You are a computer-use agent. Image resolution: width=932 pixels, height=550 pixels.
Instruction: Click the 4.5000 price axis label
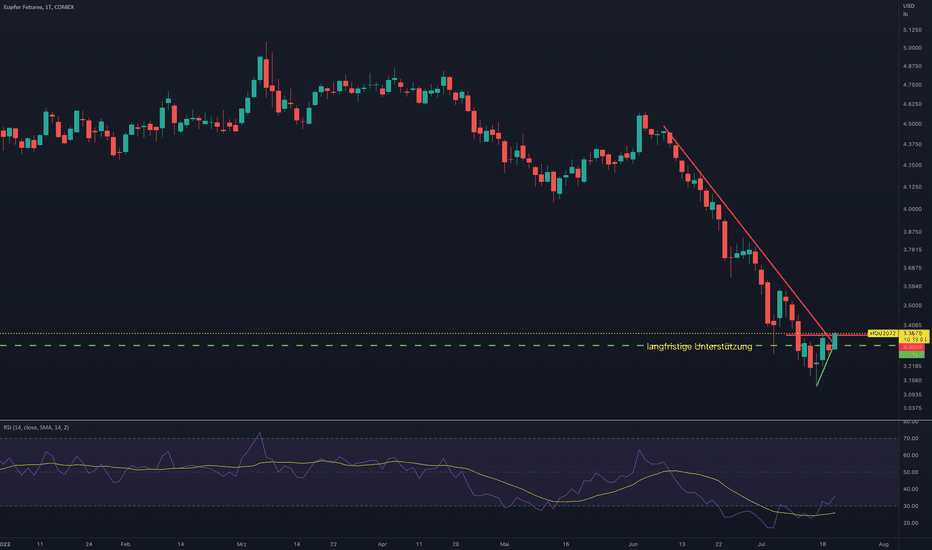(x=912, y=124)
